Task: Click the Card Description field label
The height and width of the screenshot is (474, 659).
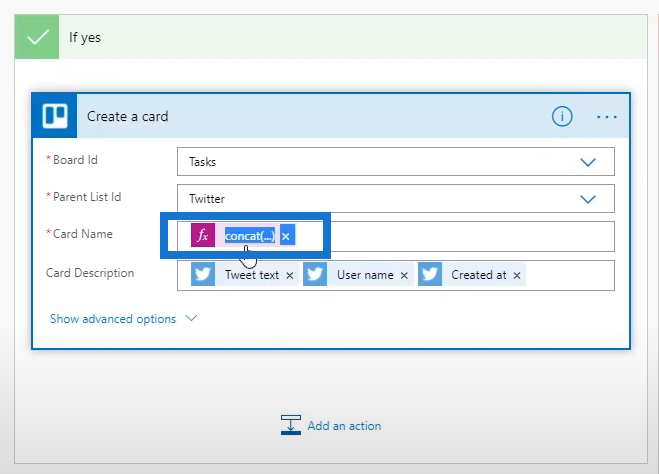Action: pyautogui.click(x=90, y=273)
